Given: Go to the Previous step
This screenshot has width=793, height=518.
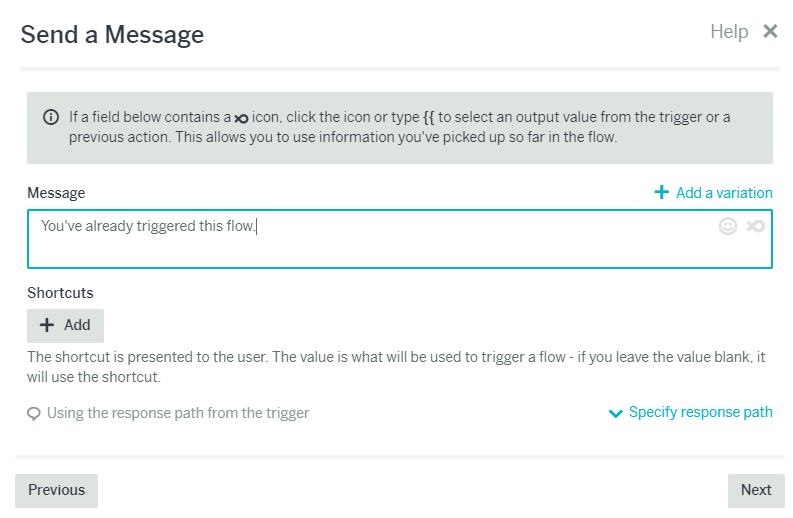Looking at the screenshot, I should [x=56, y=490].
